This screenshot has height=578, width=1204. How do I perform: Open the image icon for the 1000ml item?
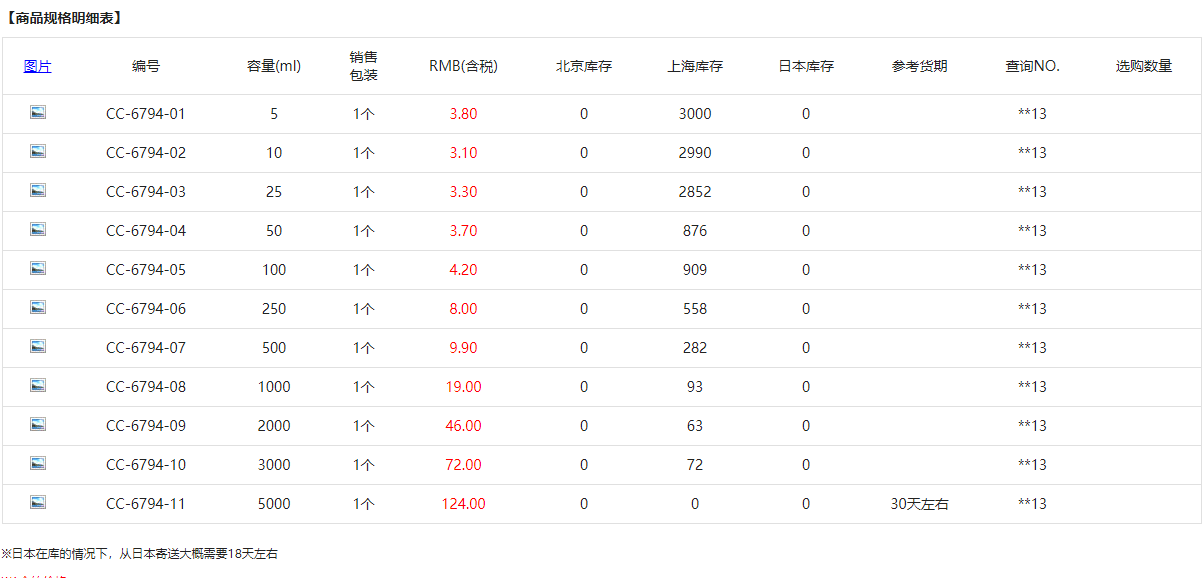[38, 386]
